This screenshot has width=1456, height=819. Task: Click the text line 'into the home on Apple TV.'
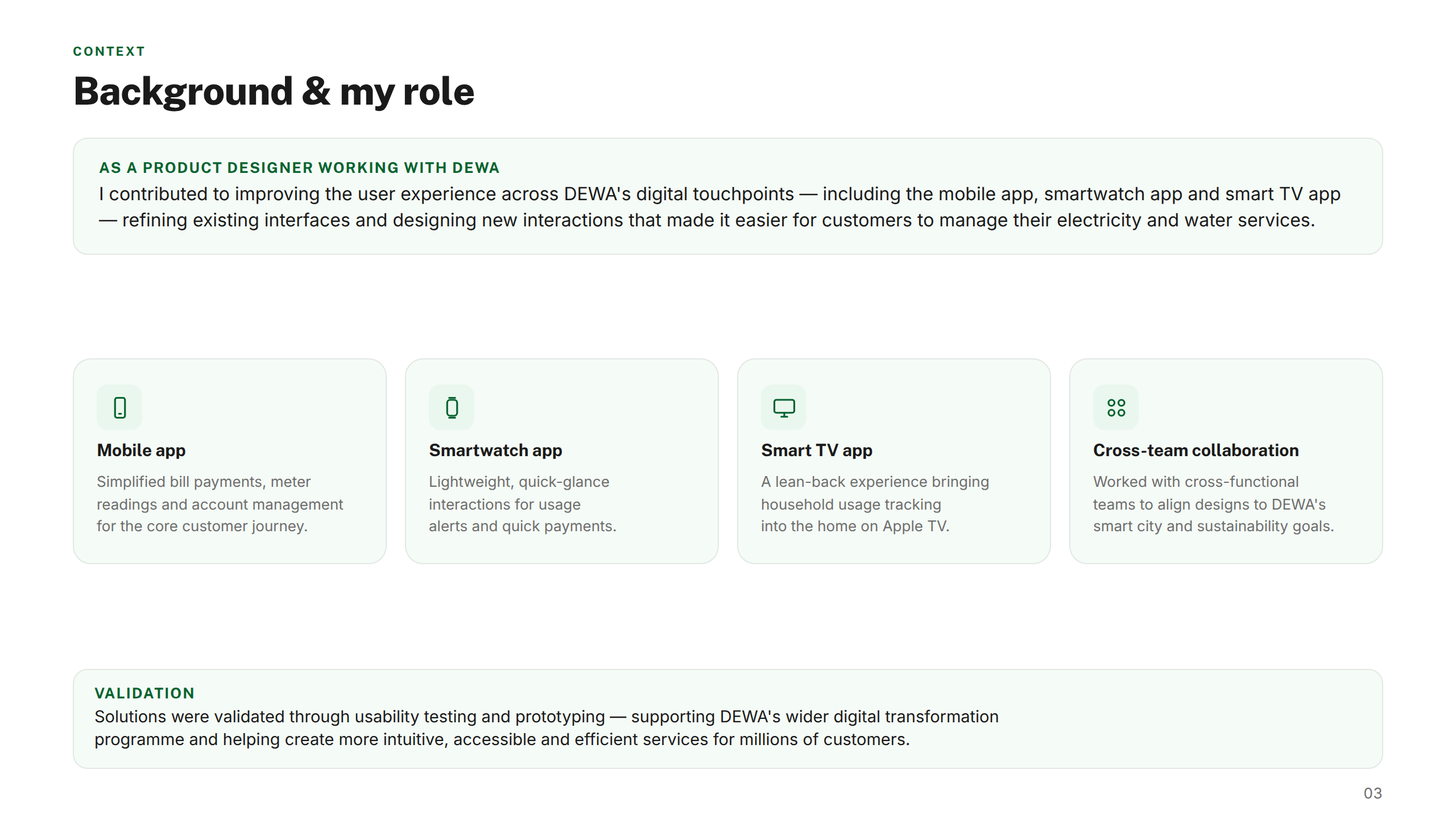[x=855, y=526]
